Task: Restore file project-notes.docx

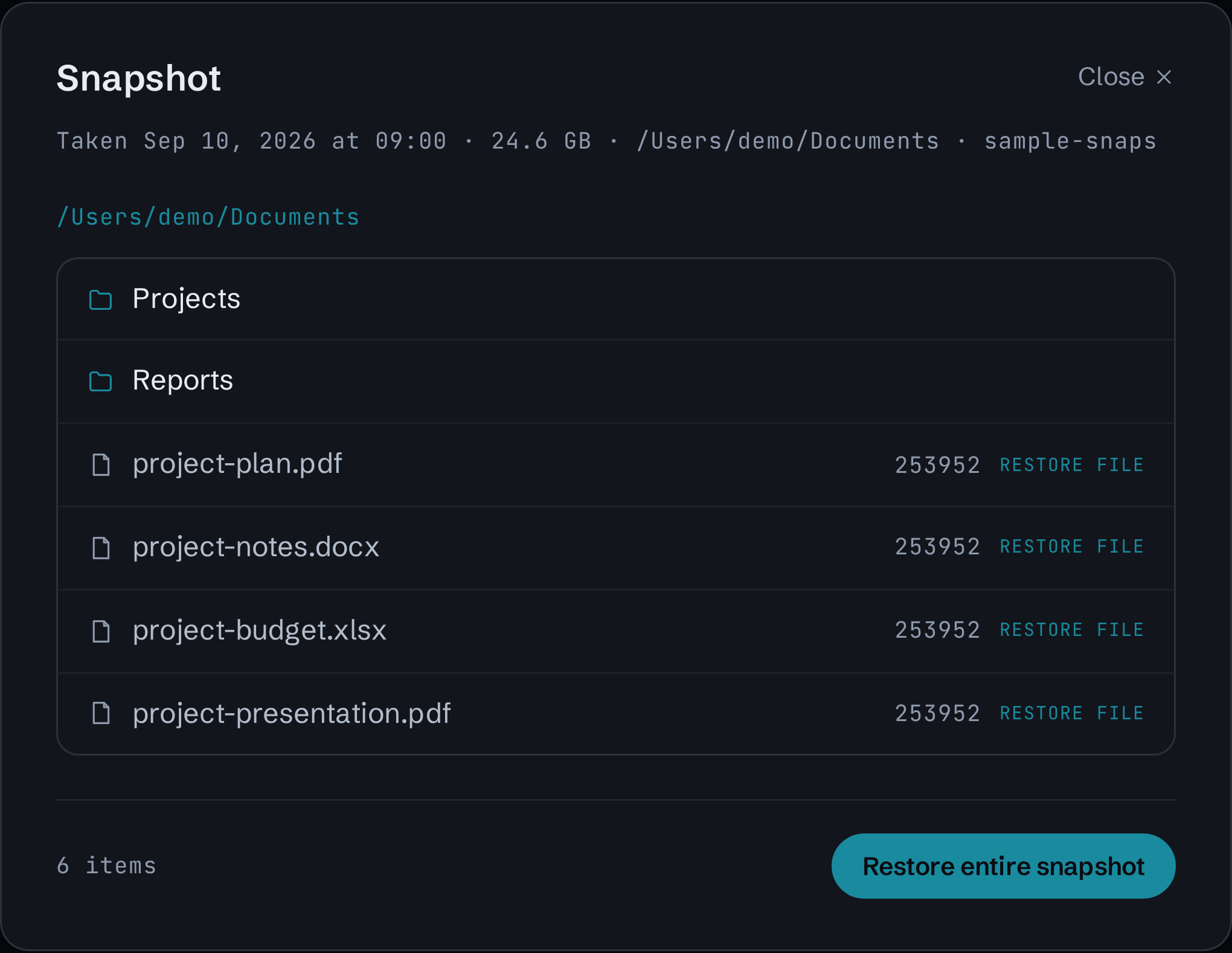Action: click(x=1072, y=547)
